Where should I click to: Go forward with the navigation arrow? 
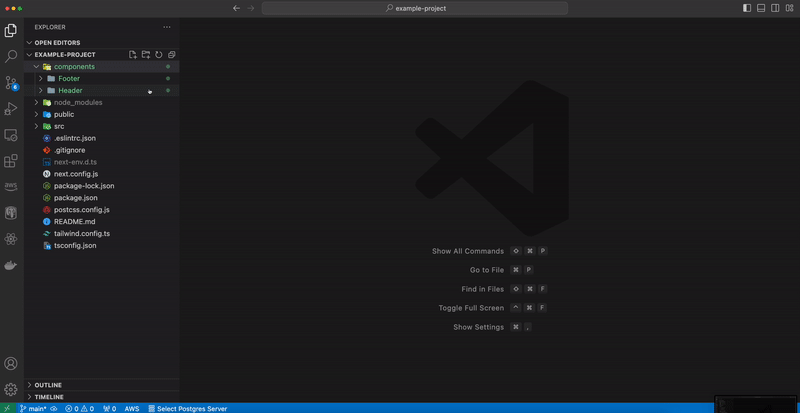(251, 8)
